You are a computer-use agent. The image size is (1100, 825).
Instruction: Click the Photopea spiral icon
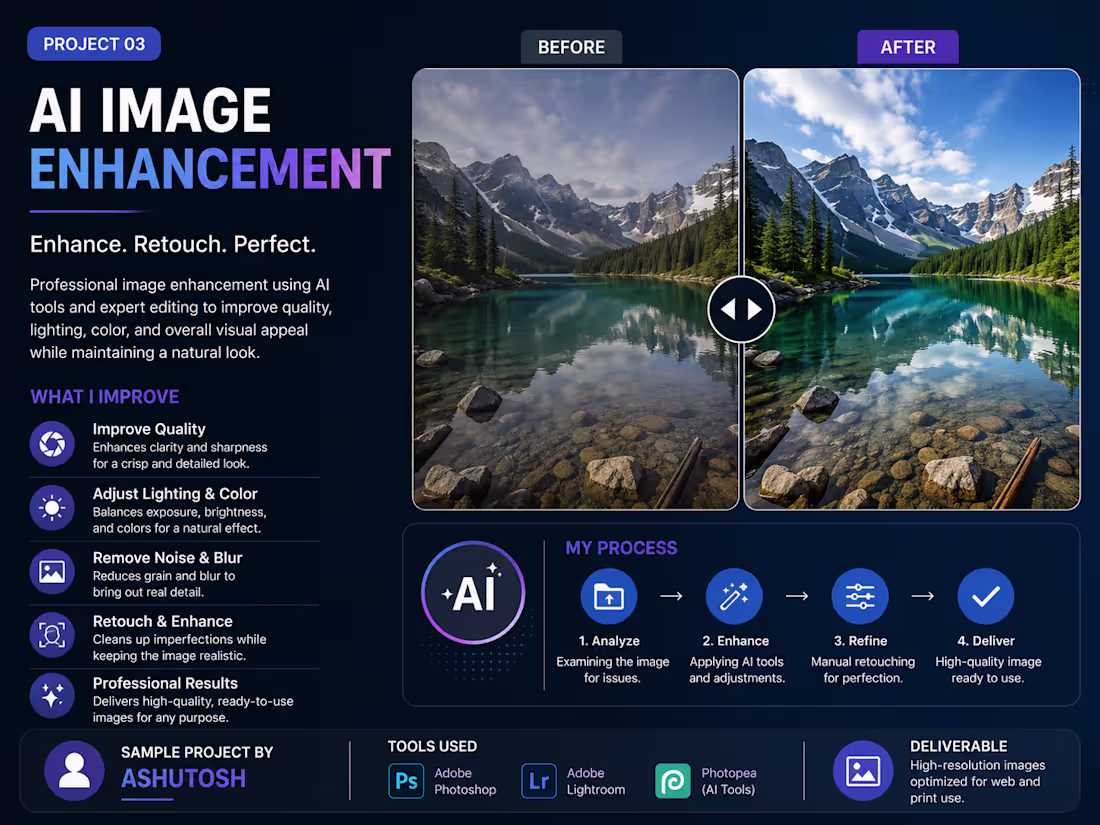pyautogui.click(x=673, y=781)
